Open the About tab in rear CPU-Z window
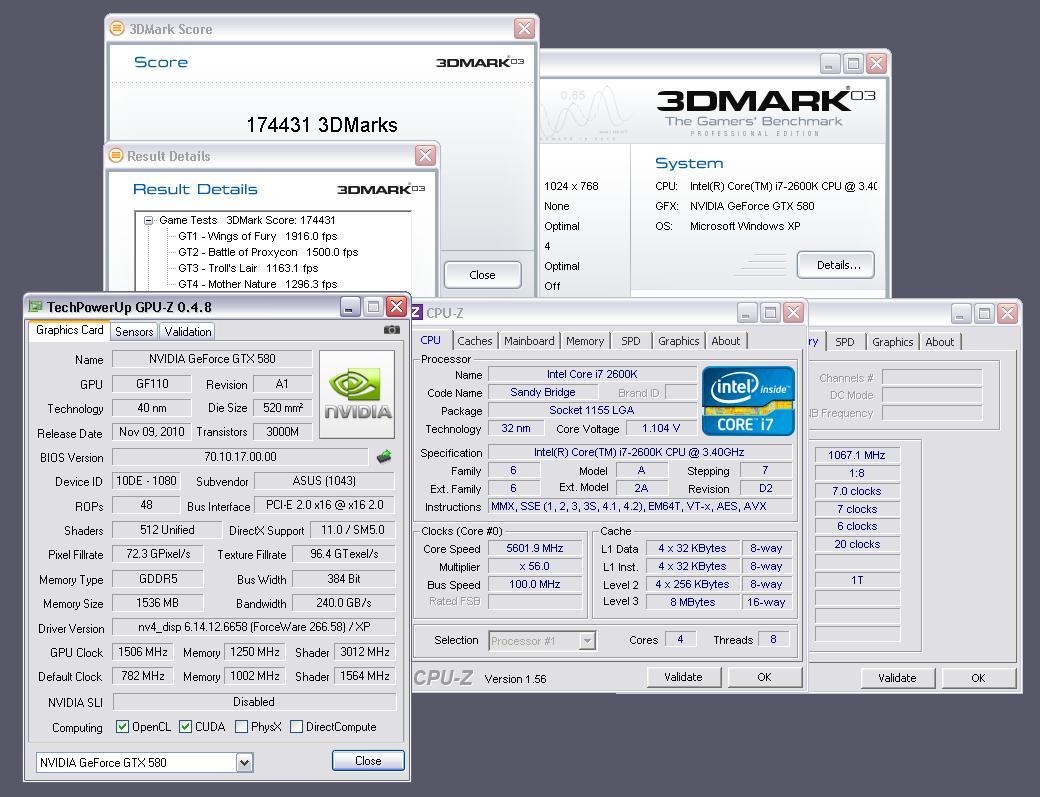Screen dimensions: 1040x797 click(939, 341)
